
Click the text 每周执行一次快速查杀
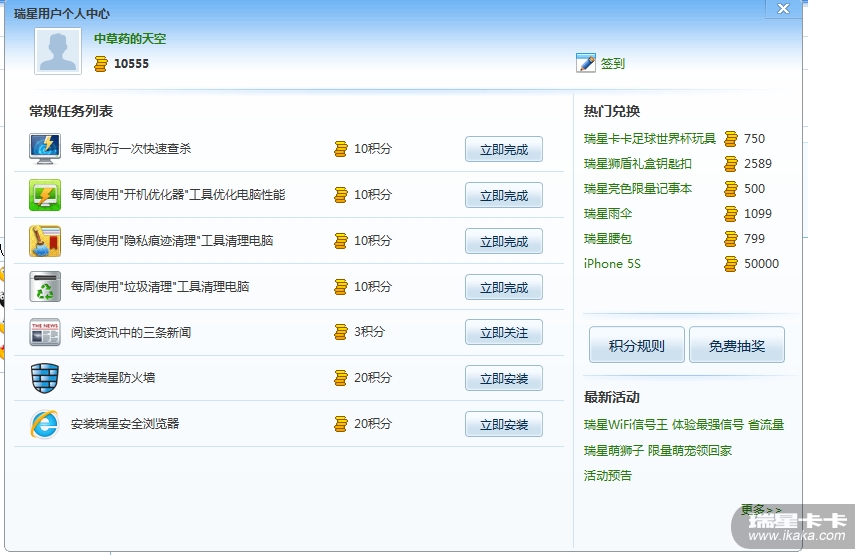(131, 149)
